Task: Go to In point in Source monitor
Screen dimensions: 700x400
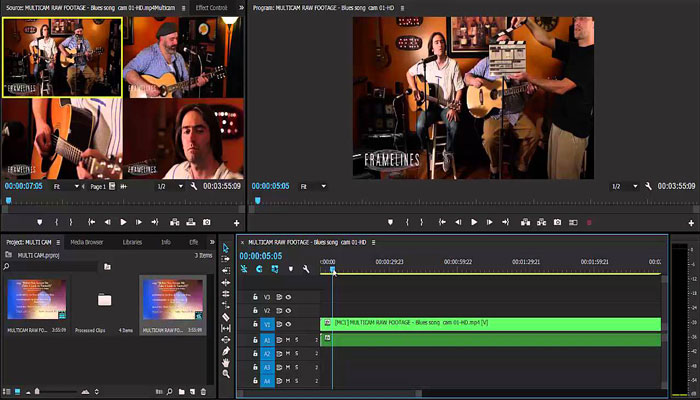Action: click(92, 222)
